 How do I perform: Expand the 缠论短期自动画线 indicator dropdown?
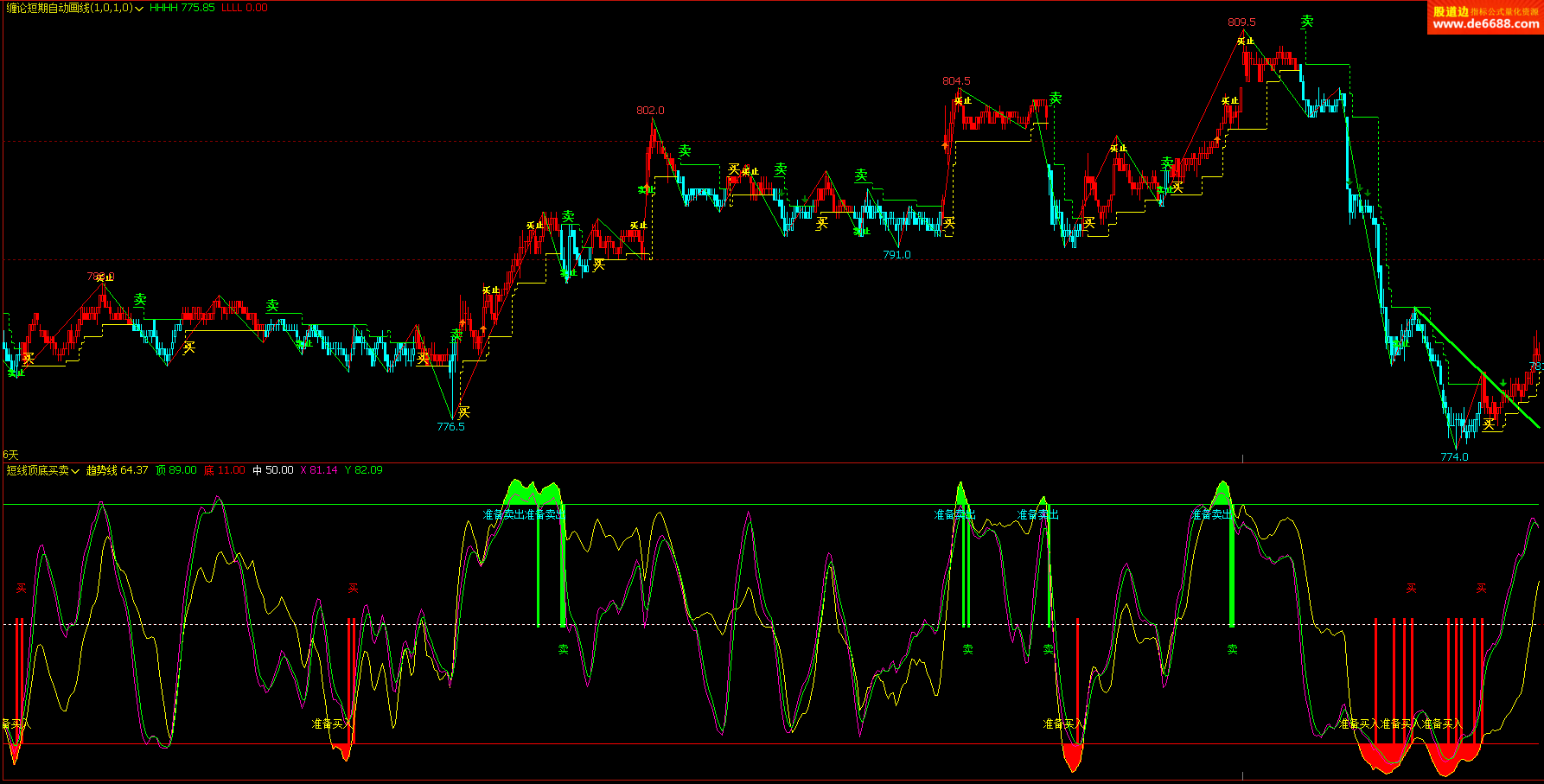[x=139, y=9]
